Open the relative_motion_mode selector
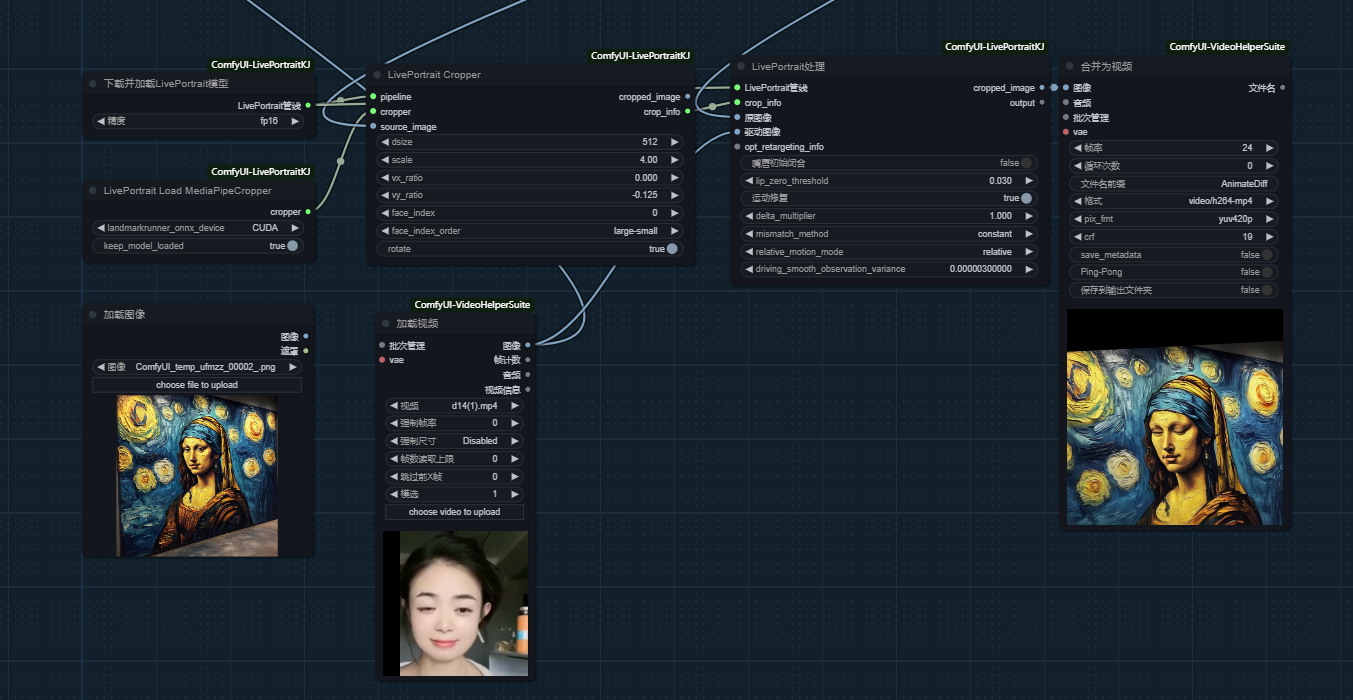 pyautogui.click(x=889, y=252)
